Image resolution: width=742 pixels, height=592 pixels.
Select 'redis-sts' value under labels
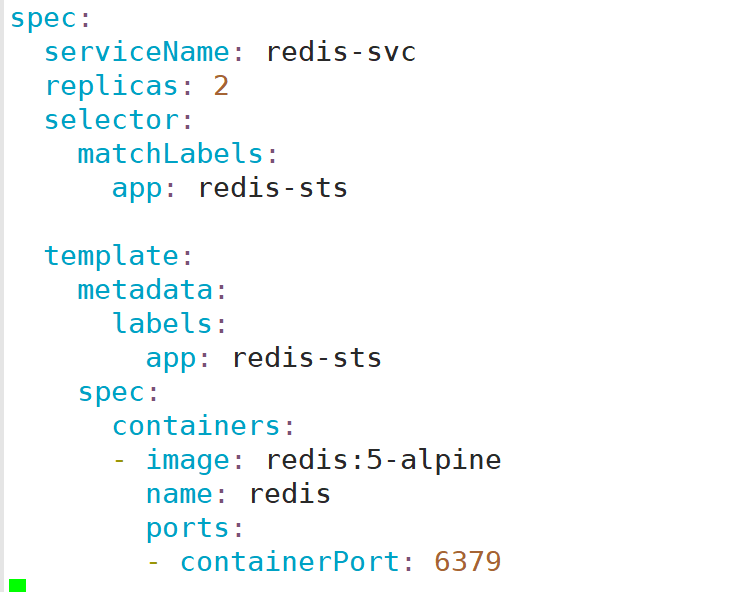pyautogui.click(x=307, y=358)
